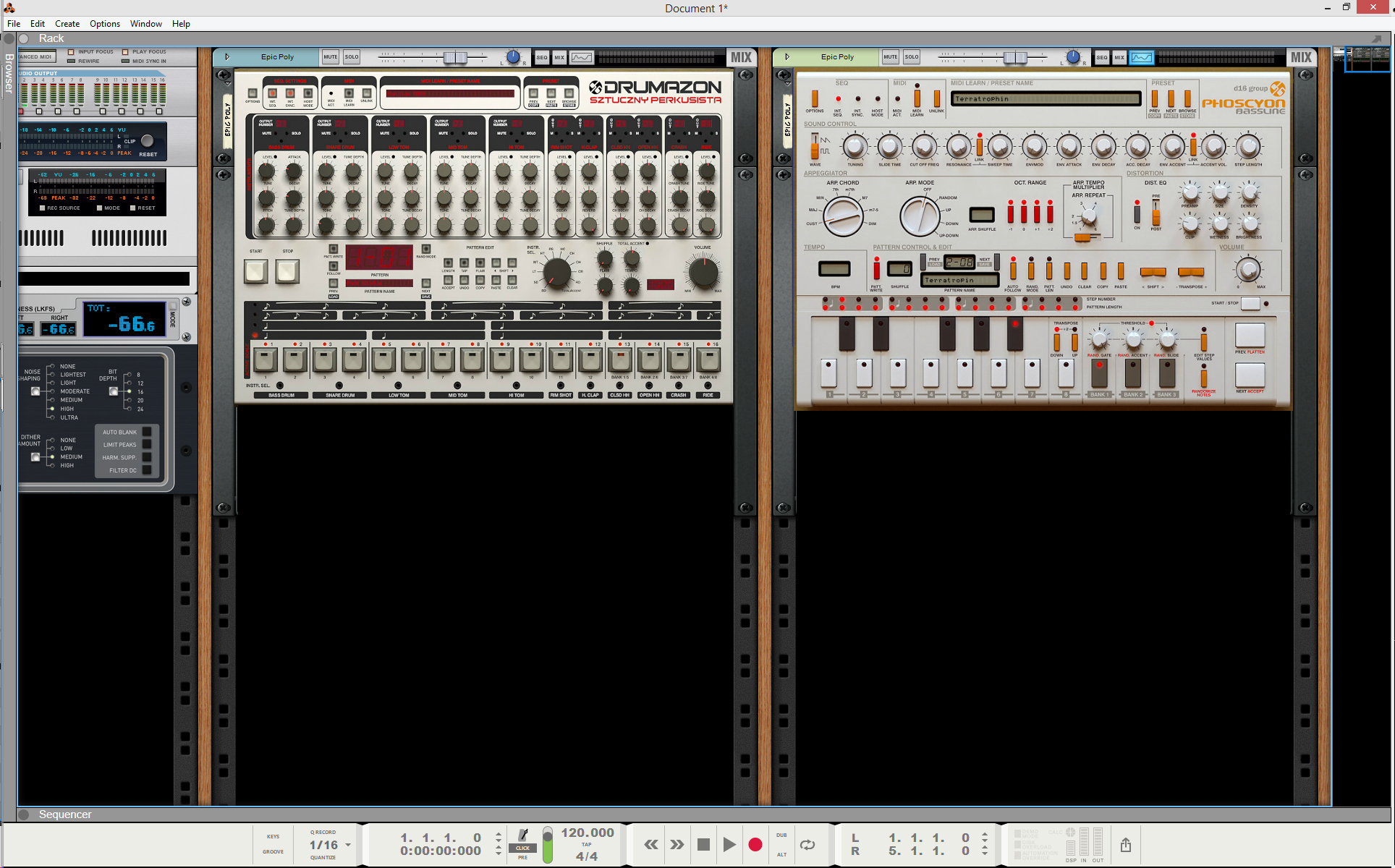1395x868 pixels.
Task: Click Phoscyon preset name display Terratrophin
Action: pyautogui.click(x=1046, y=99)
